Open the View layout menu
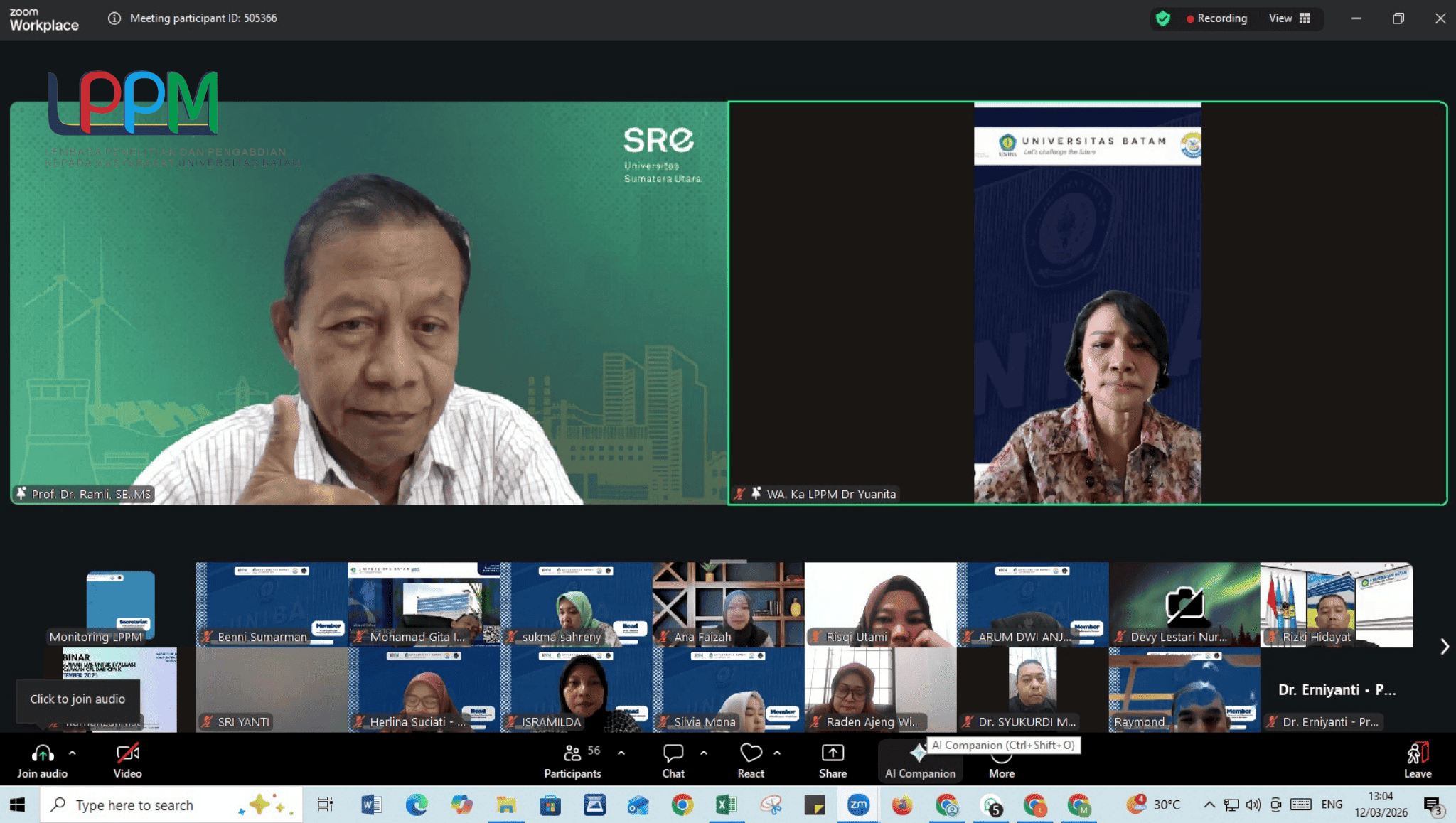Screen dimensions: 1456x823 pyautogui.click(x=1289, y=18)
